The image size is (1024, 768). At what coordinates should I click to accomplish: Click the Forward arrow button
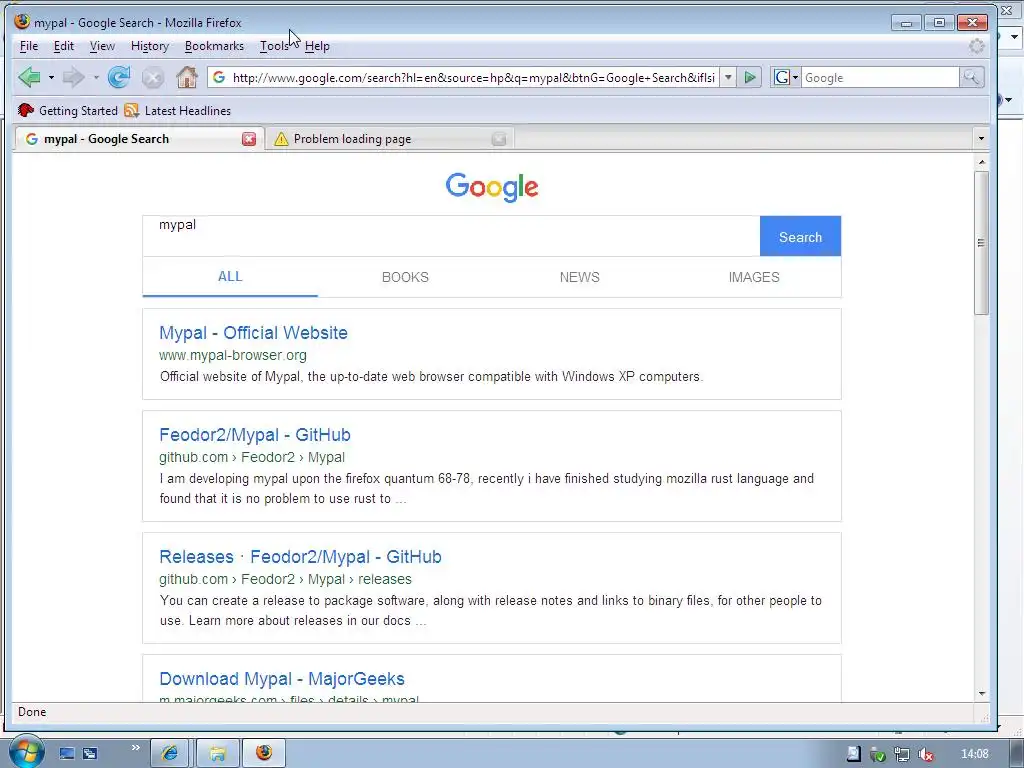(73, 78)
